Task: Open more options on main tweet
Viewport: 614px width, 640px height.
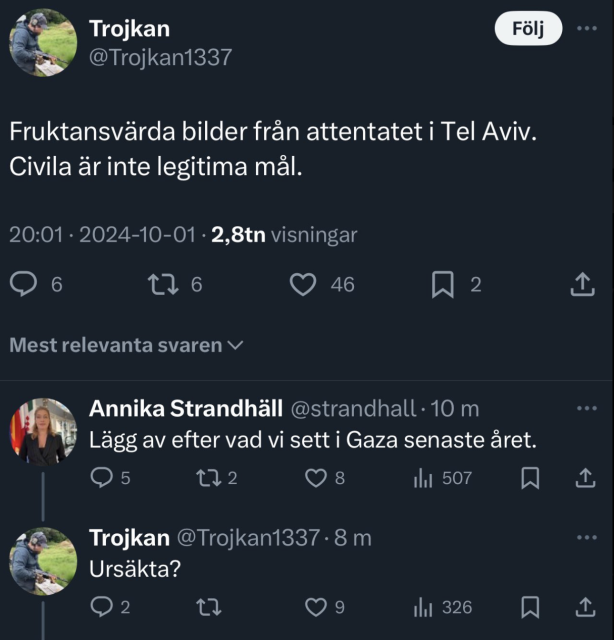Action: (x=586, y=29)
